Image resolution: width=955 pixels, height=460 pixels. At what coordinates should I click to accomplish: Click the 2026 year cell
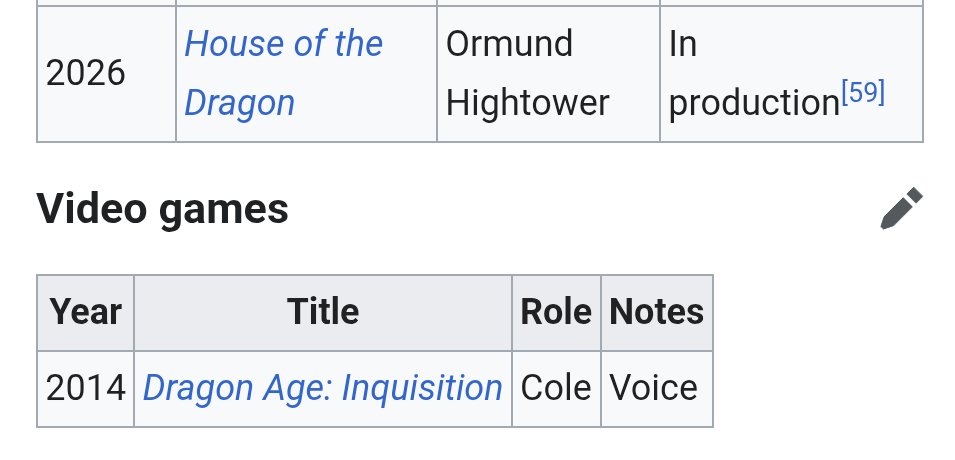coord(106,73)
